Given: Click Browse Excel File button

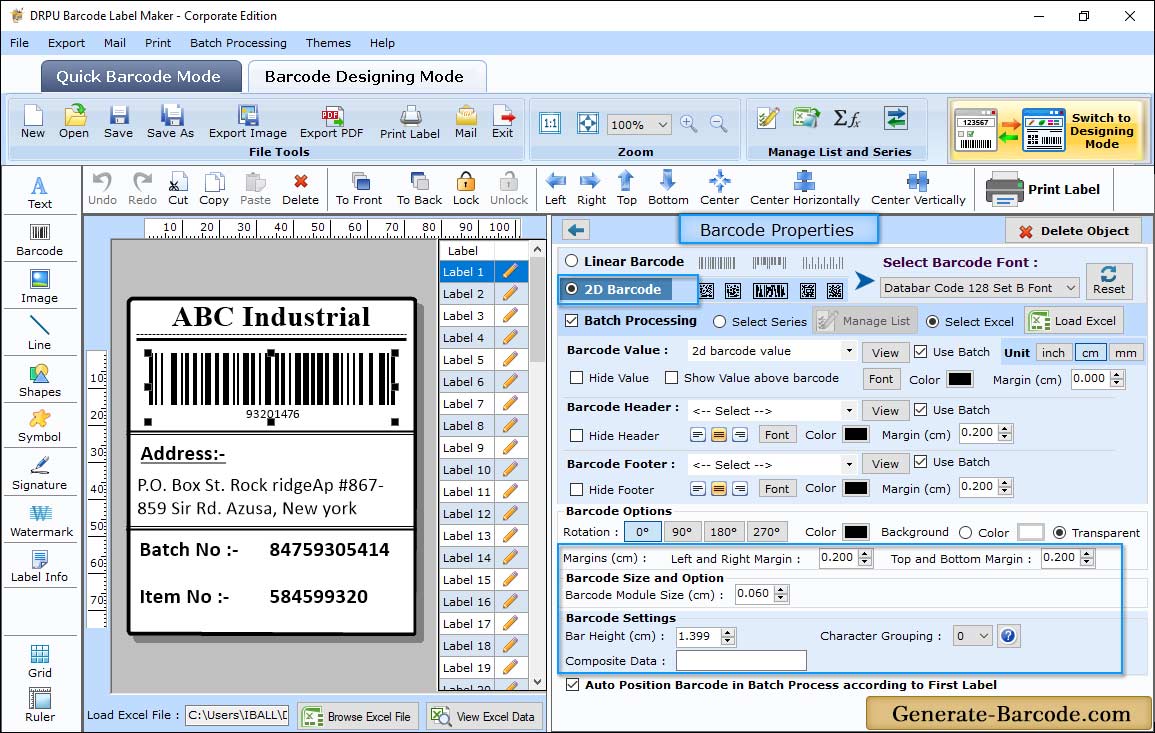Looking at the screenshot, I should 358,717.
